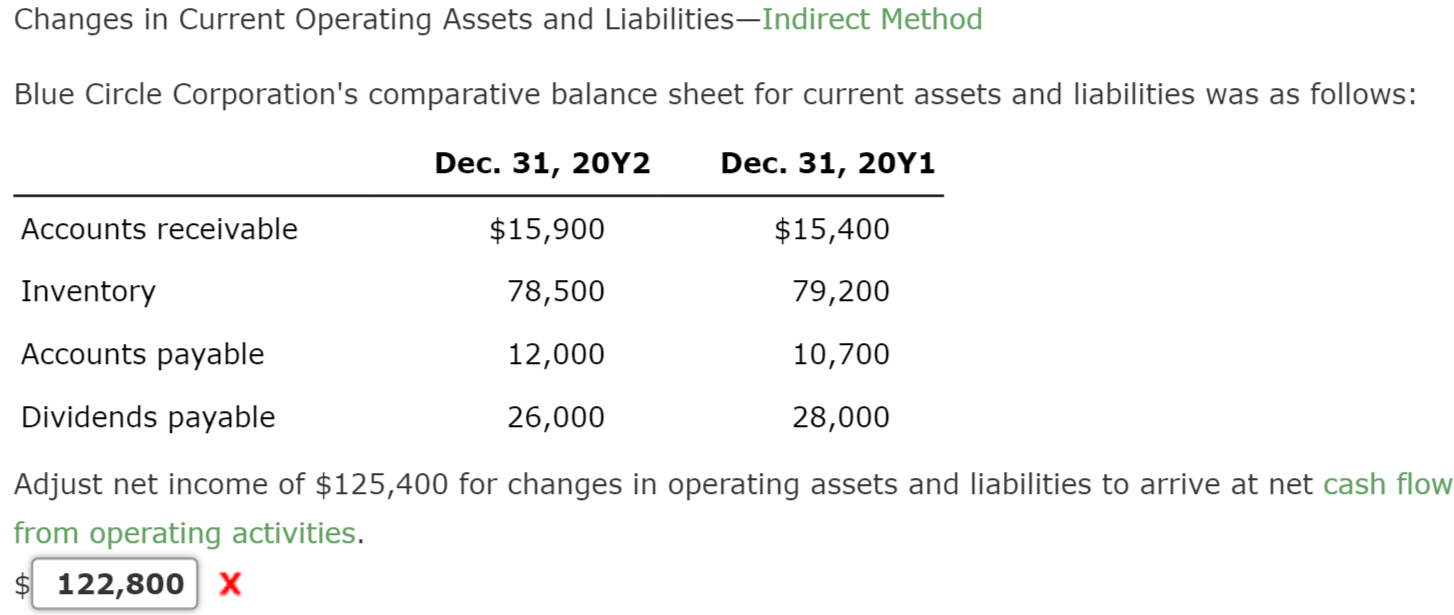The height and width of the screenshot is (615, 1454).
Task: Select the Accounts receivable row label
Action: [159, 229]
